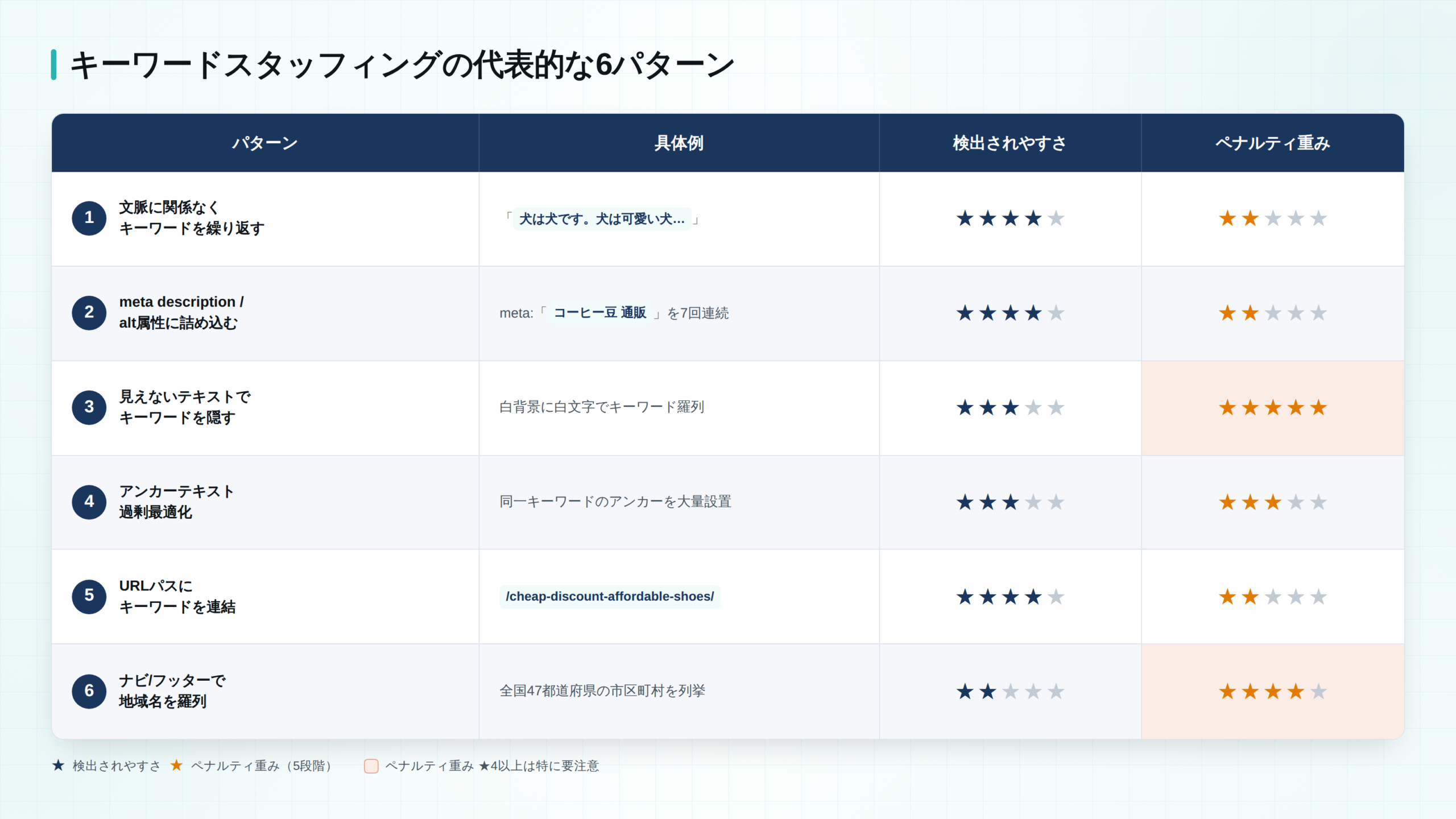Image resolution: width=1456 pixels, height=819 pixels.
Task: Click pattern text ナビ/フッターで地域名を羅列
Action: (x=172, y=691)
